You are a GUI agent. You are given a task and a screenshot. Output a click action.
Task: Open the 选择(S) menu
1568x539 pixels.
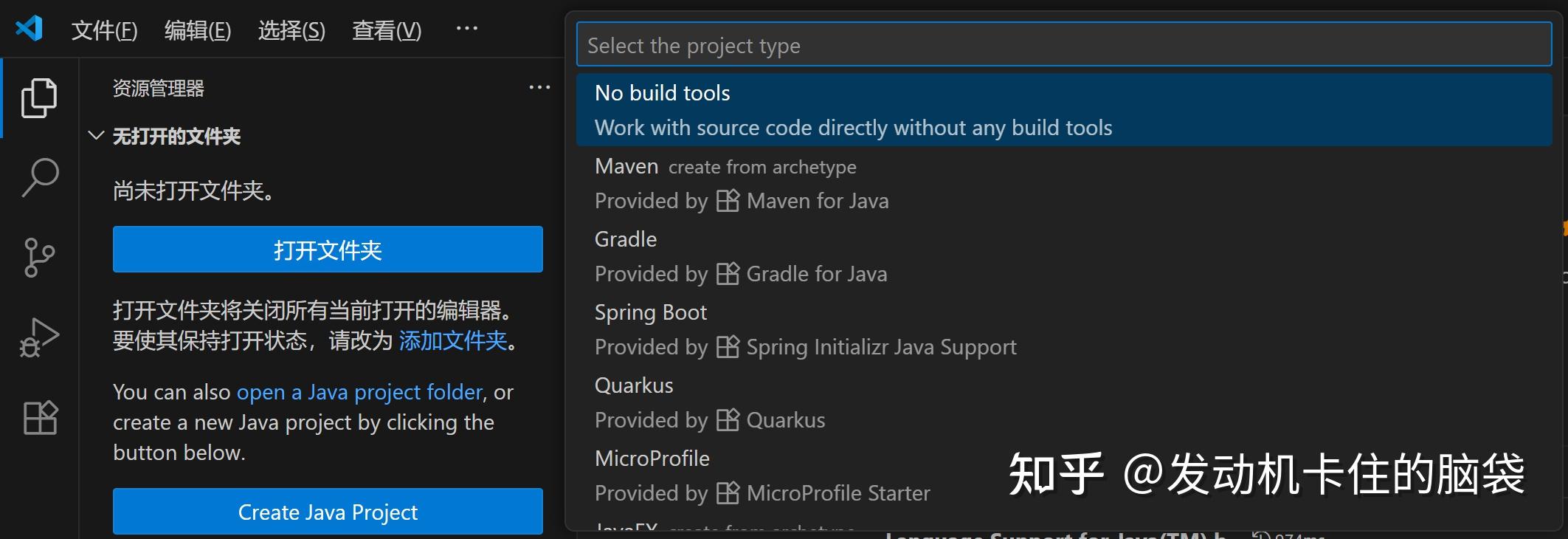(291, 30)
